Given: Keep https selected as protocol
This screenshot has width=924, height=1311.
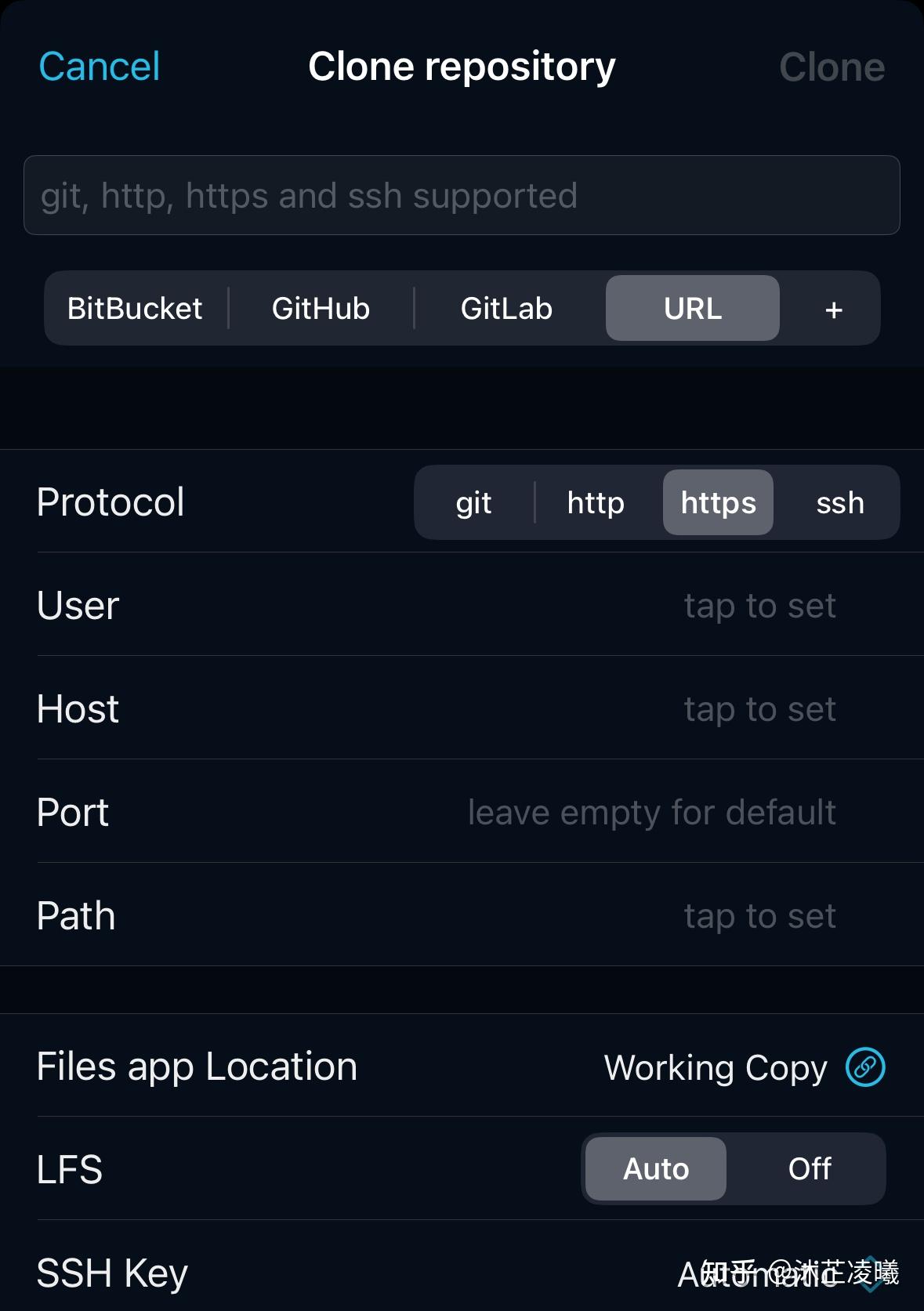Looking at the screenshot, I should tap(717, 502).
